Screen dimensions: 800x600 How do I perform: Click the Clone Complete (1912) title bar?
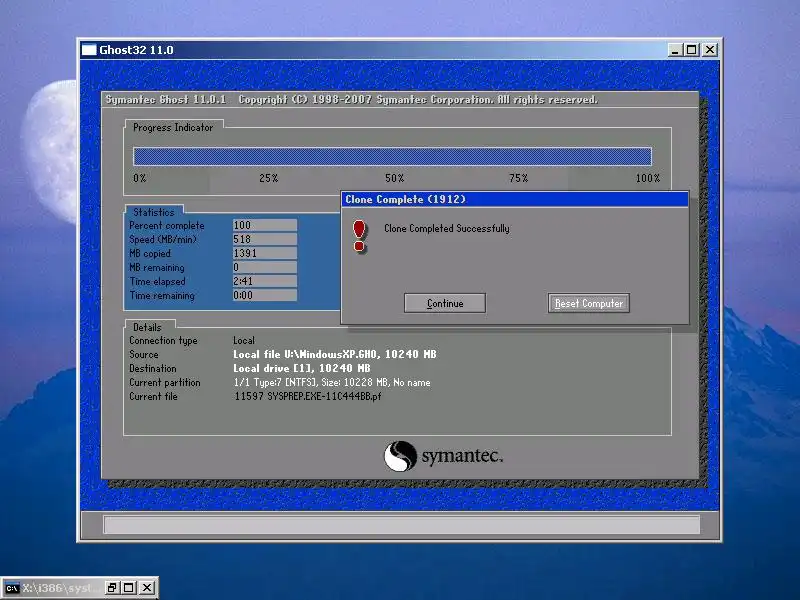[x=514, y=199]
